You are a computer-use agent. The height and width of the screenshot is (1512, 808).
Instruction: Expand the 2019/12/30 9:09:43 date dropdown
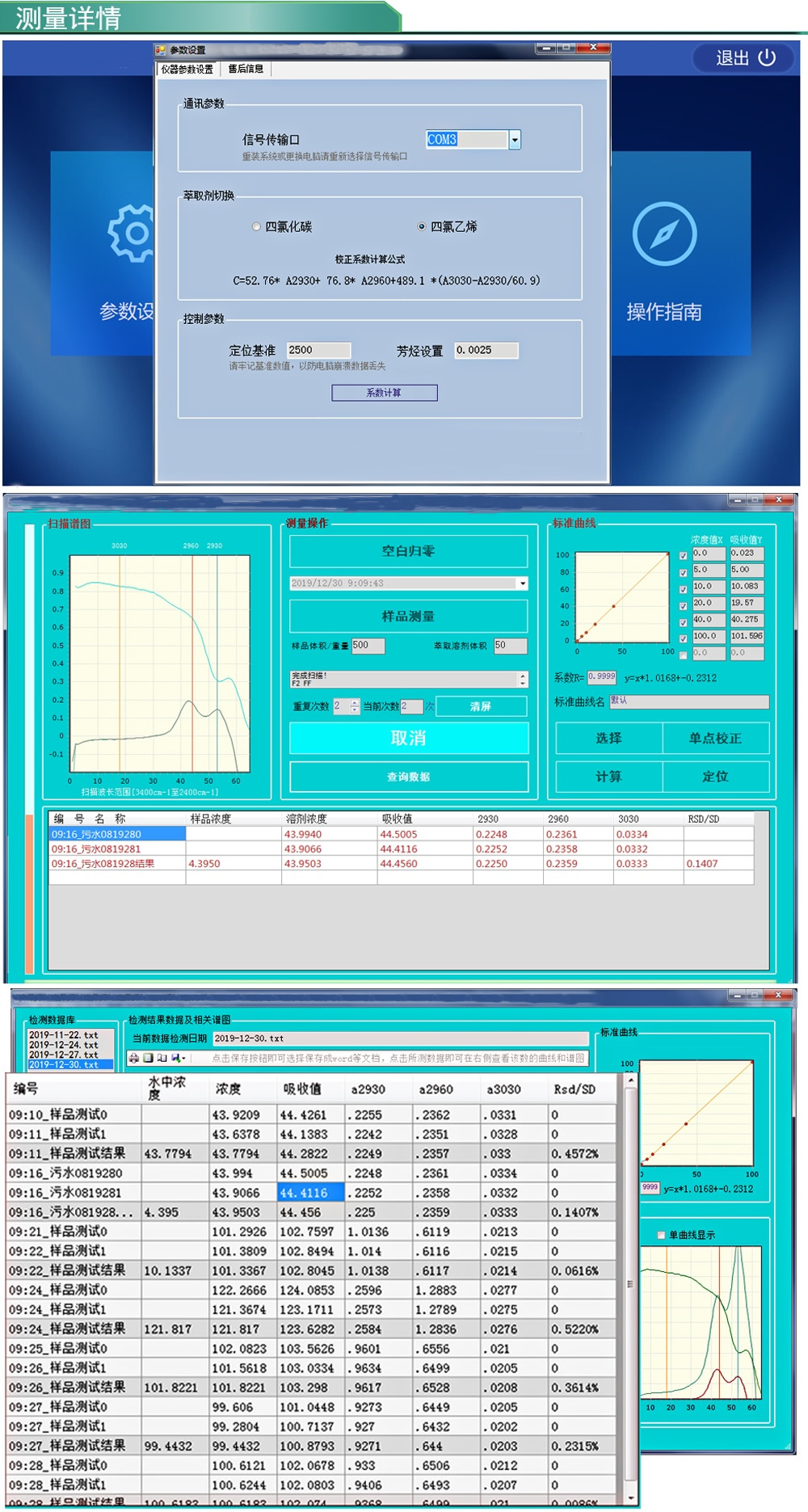point(523,583)
